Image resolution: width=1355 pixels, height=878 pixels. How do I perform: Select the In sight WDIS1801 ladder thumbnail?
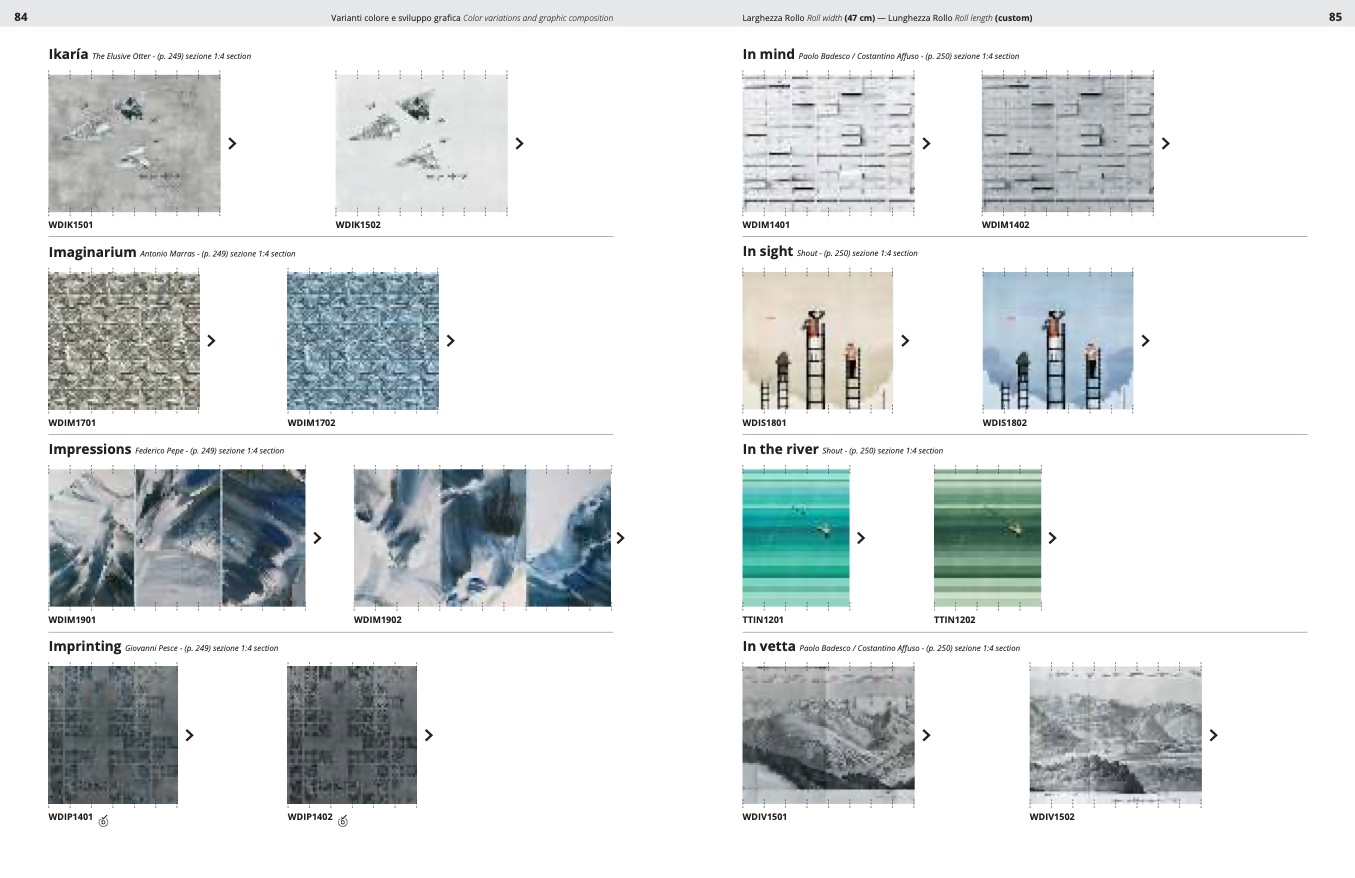(817, 341)
